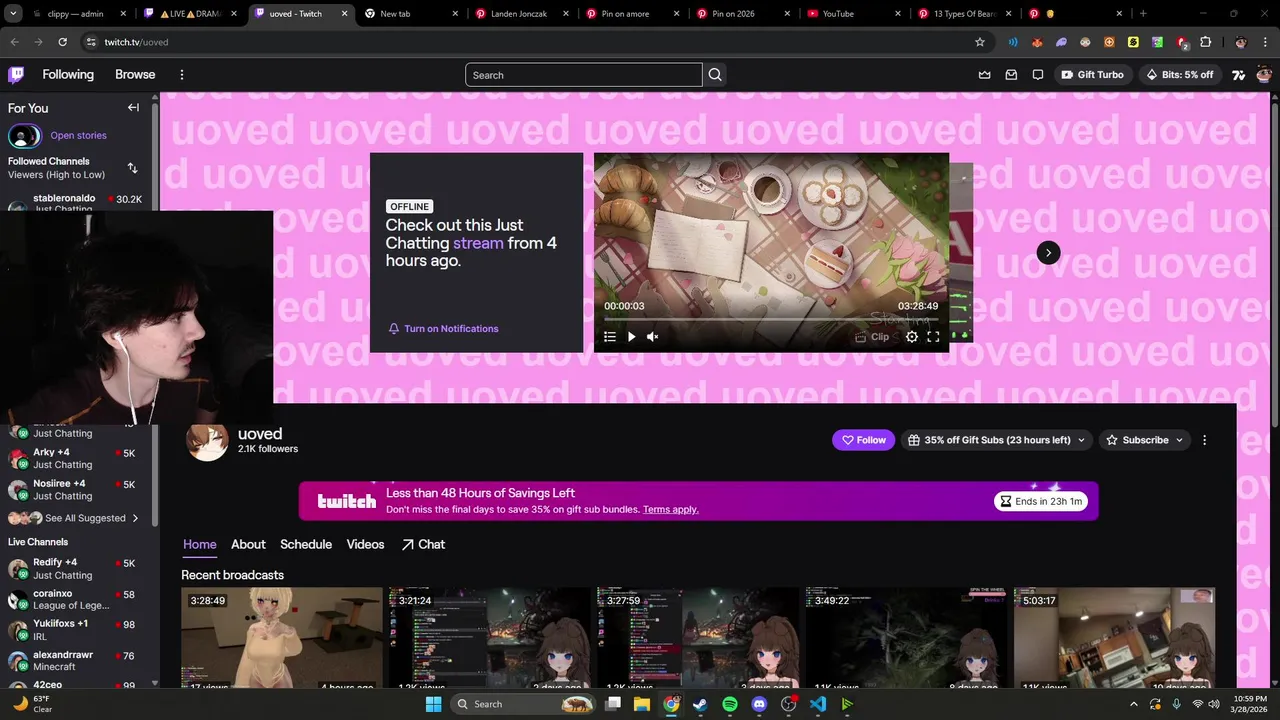Open the video chapters list icon

[x=610, y=337]
